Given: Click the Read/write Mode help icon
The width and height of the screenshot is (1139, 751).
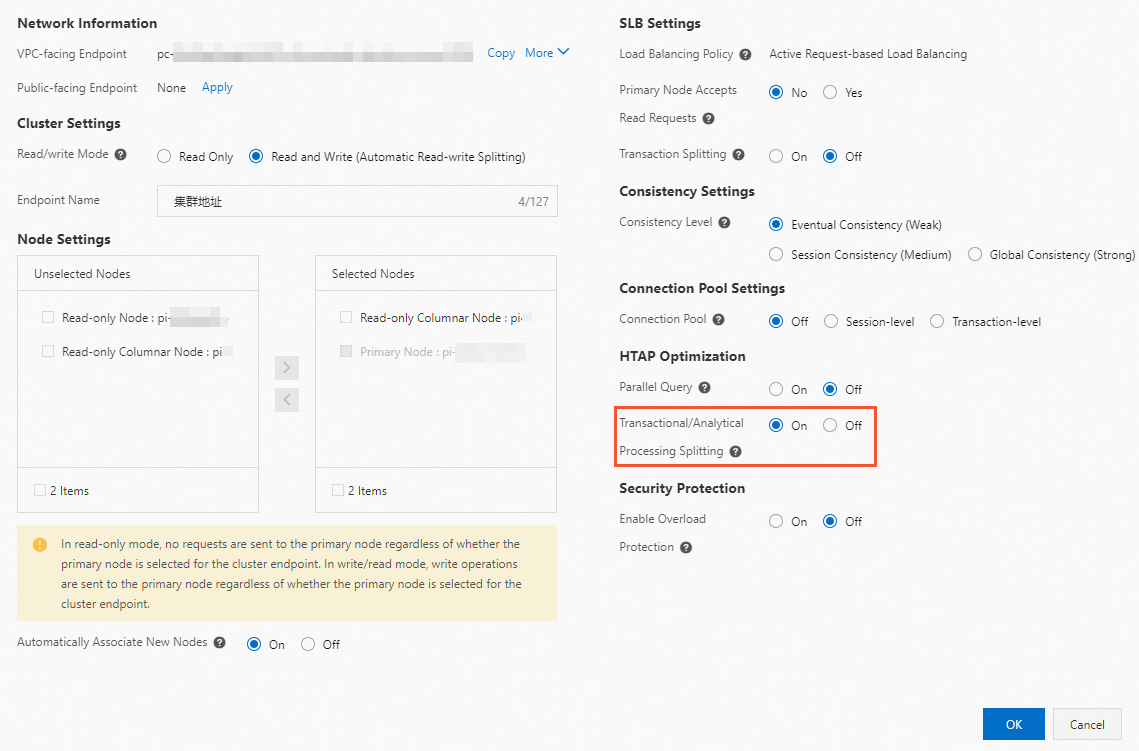Looking at the screenshot, I should (x=121, y=155).
